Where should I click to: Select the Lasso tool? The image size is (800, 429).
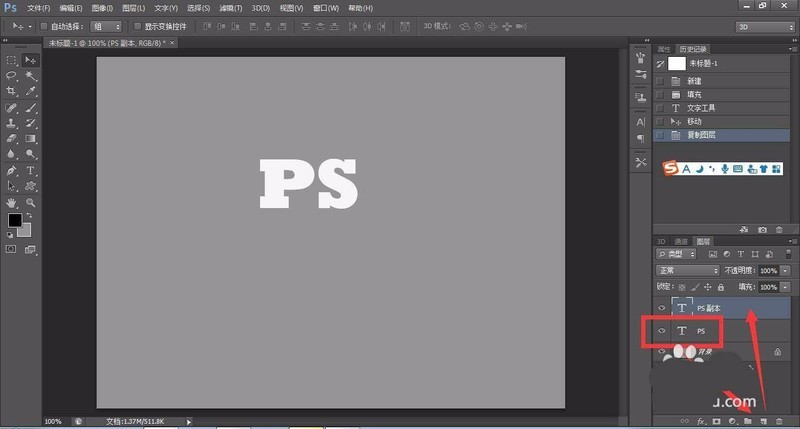(12, 75)
